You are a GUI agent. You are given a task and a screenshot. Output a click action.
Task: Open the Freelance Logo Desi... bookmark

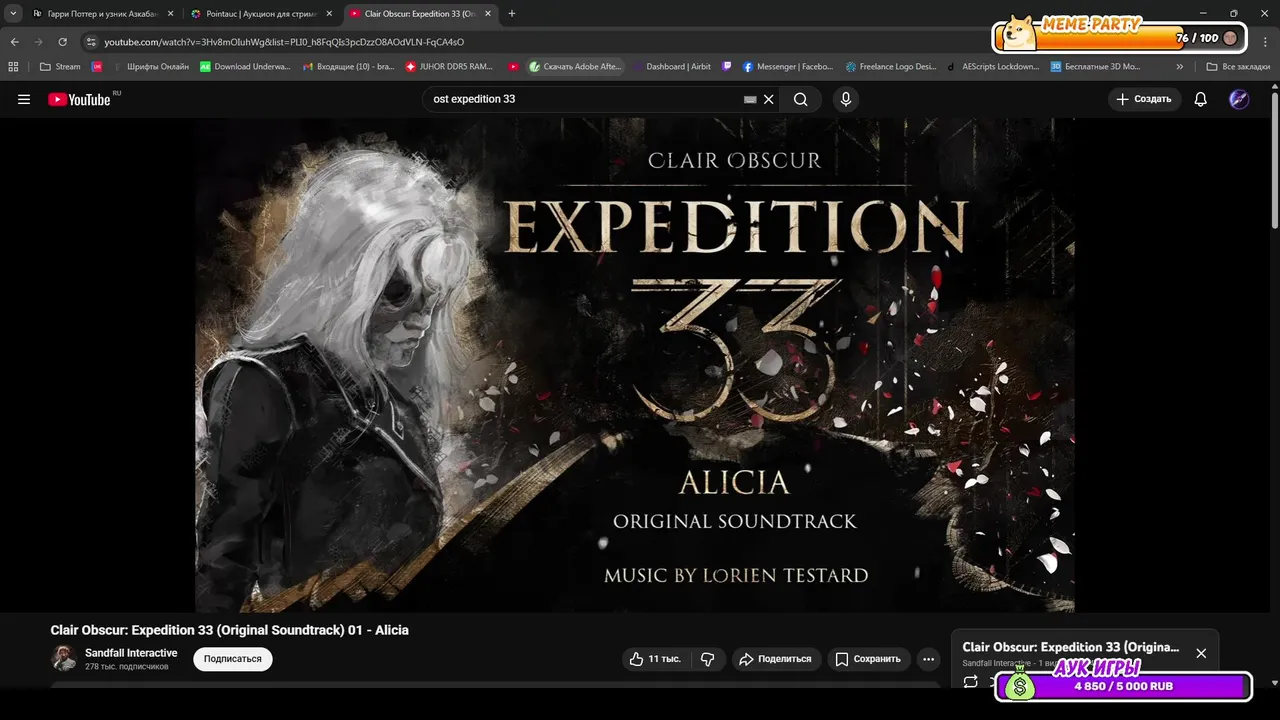(x=891, y=67)
